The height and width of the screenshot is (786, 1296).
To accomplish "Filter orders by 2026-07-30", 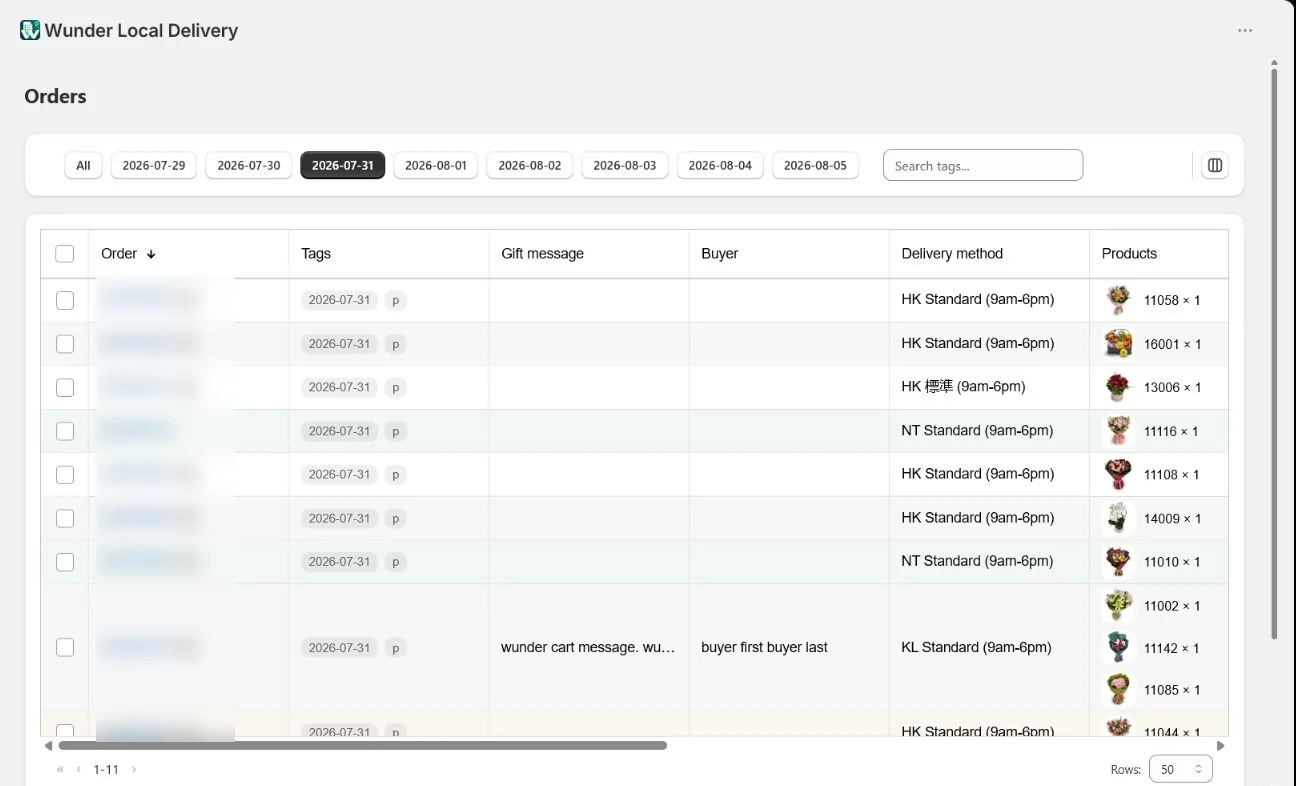I will point(249,165).
